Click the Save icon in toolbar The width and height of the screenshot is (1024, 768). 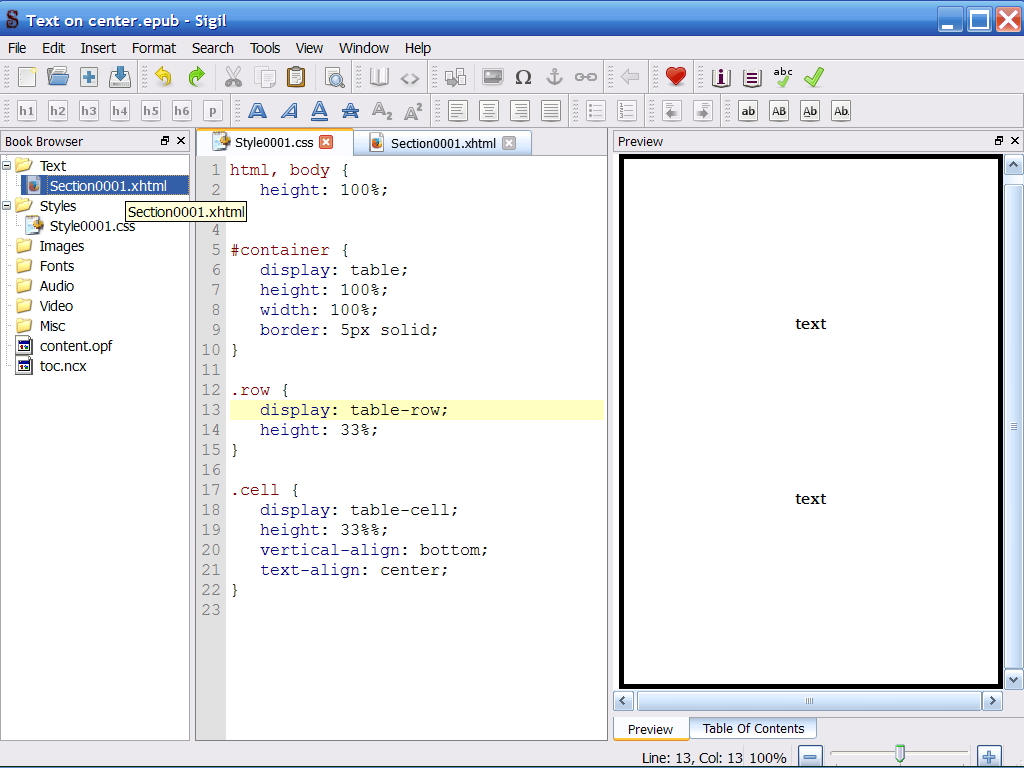(x=120, y=77)
